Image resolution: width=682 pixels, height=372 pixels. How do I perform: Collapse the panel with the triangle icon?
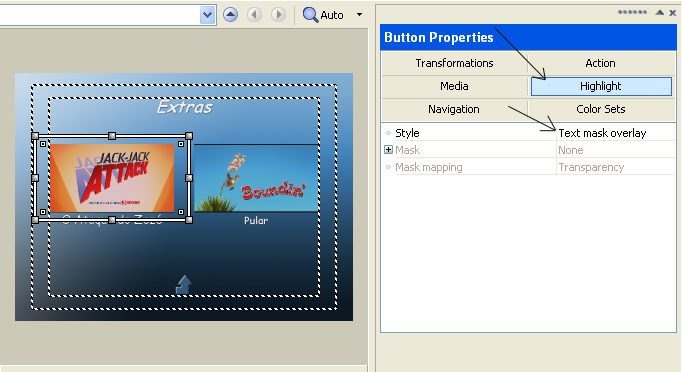coord(660,12)
